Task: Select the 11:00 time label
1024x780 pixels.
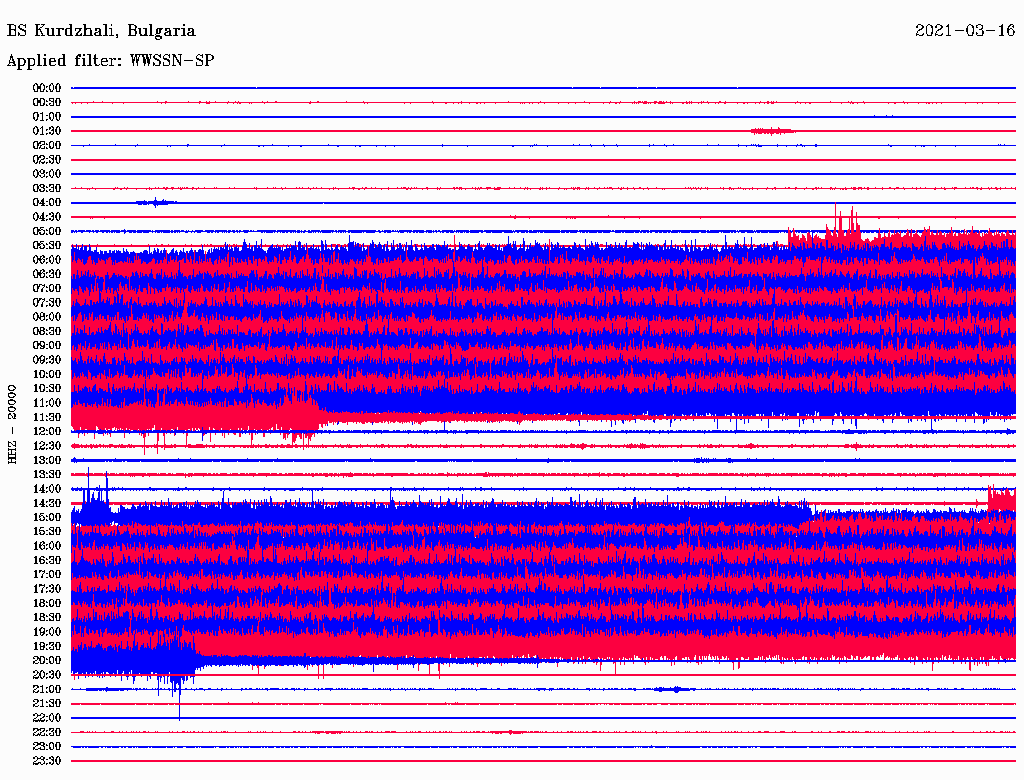Action: pos(47,402)
